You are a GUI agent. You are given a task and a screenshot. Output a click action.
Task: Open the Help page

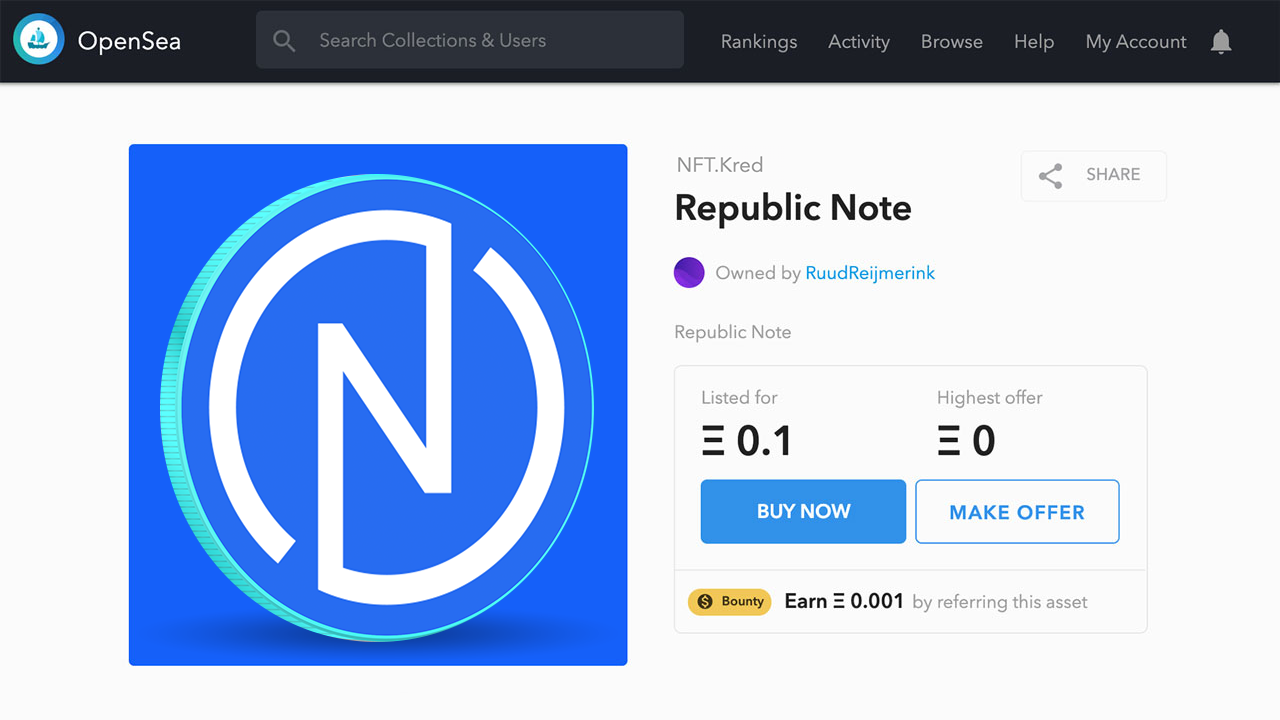click(x=1034, y=41)
